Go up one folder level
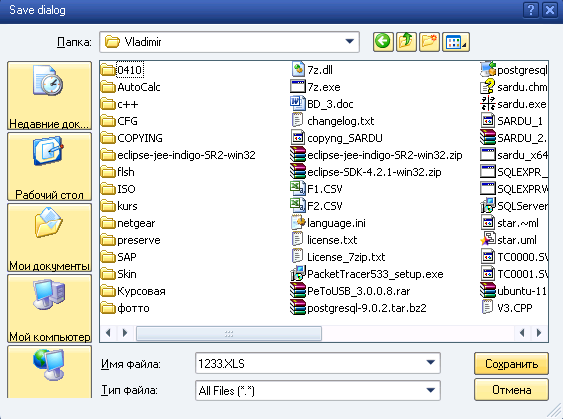This screenshot has height=419, width=563. tap(406, 42)
